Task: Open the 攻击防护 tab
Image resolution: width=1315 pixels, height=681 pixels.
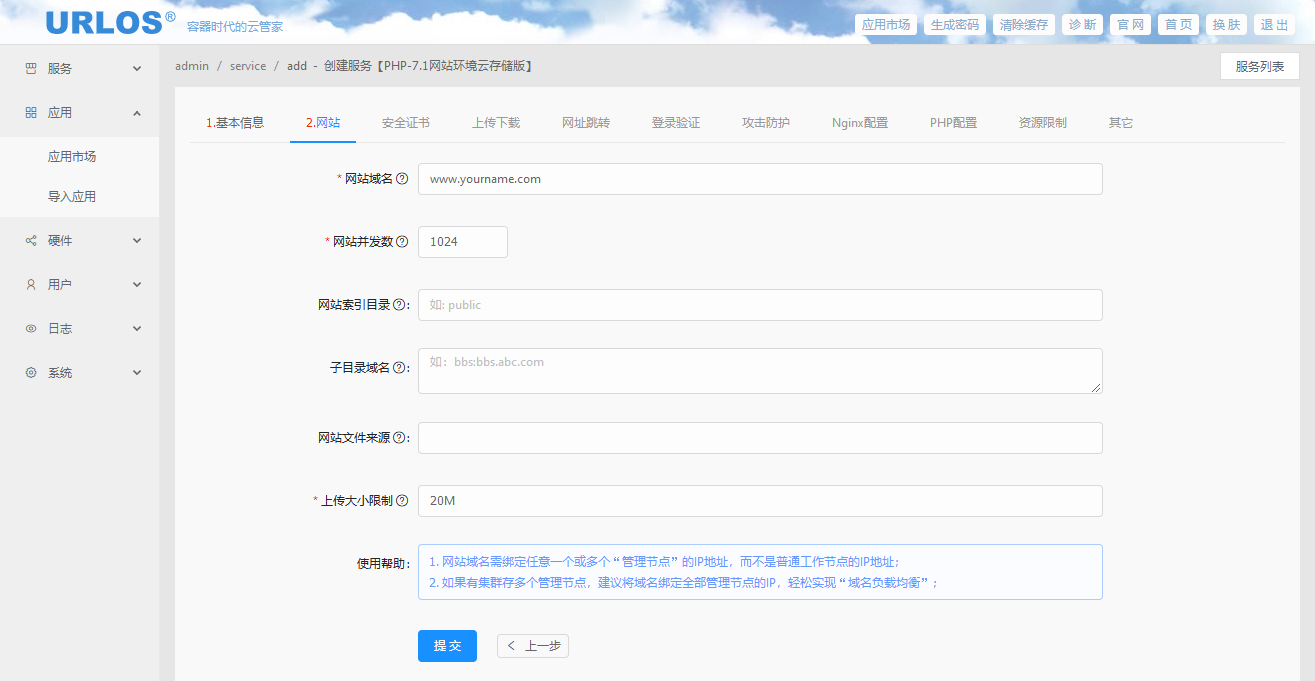Action: pos(766,123)
